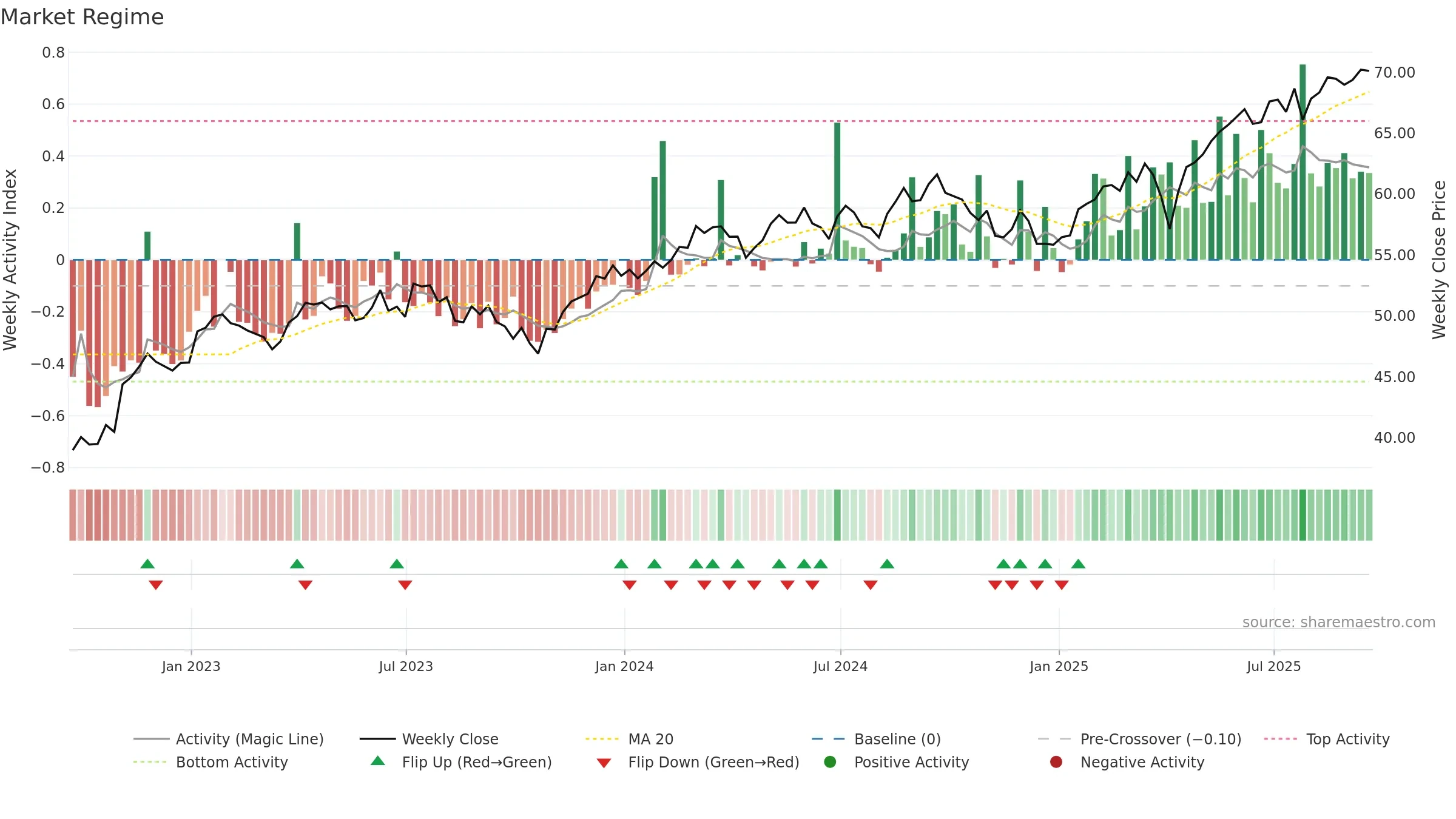Image resolution: width=1456 pixels, height=819 pixels.
Task: Click the −0.8 activity axis label
Action: 48,468
